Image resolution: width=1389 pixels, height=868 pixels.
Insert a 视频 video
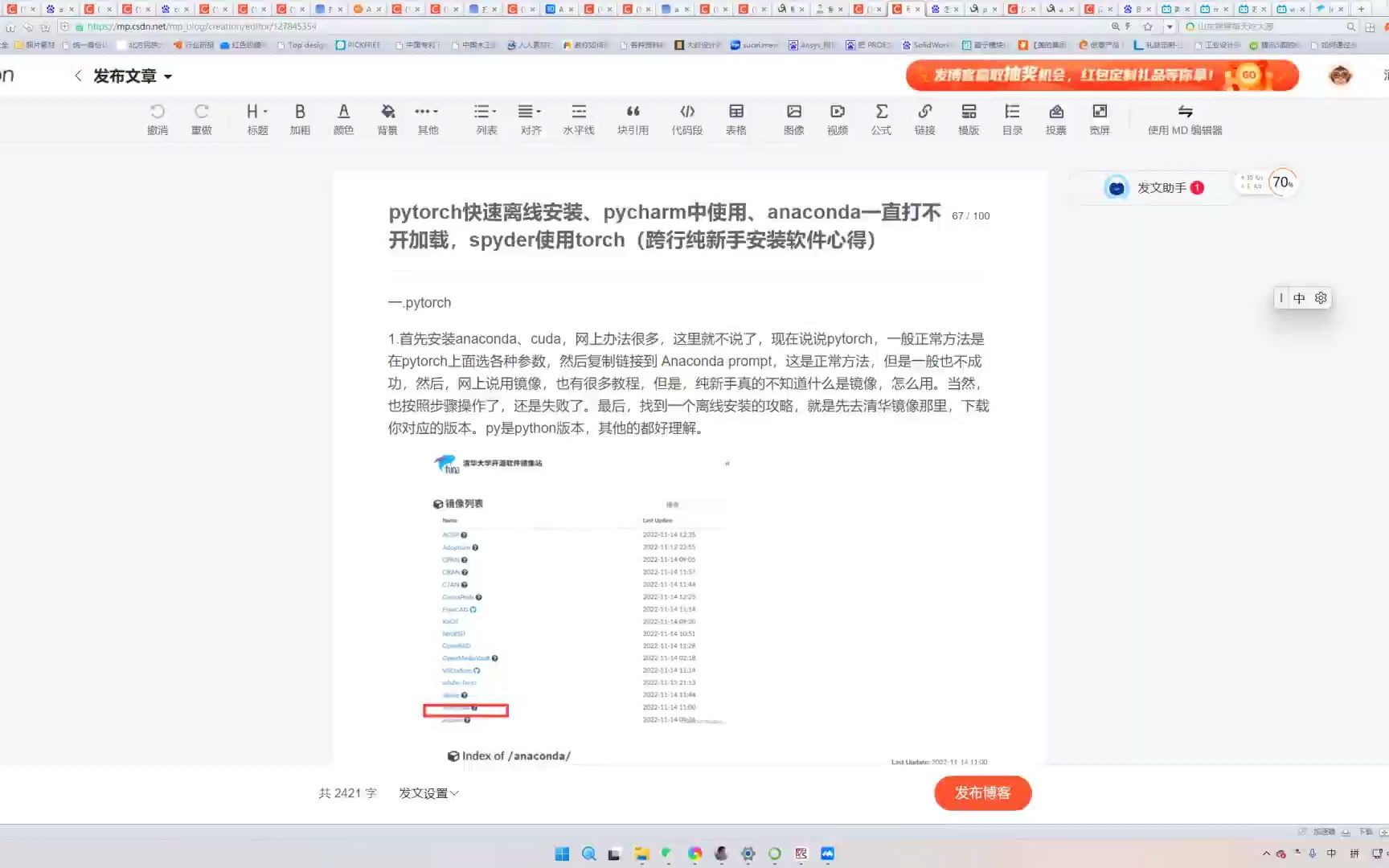click(x=838, y=119)
